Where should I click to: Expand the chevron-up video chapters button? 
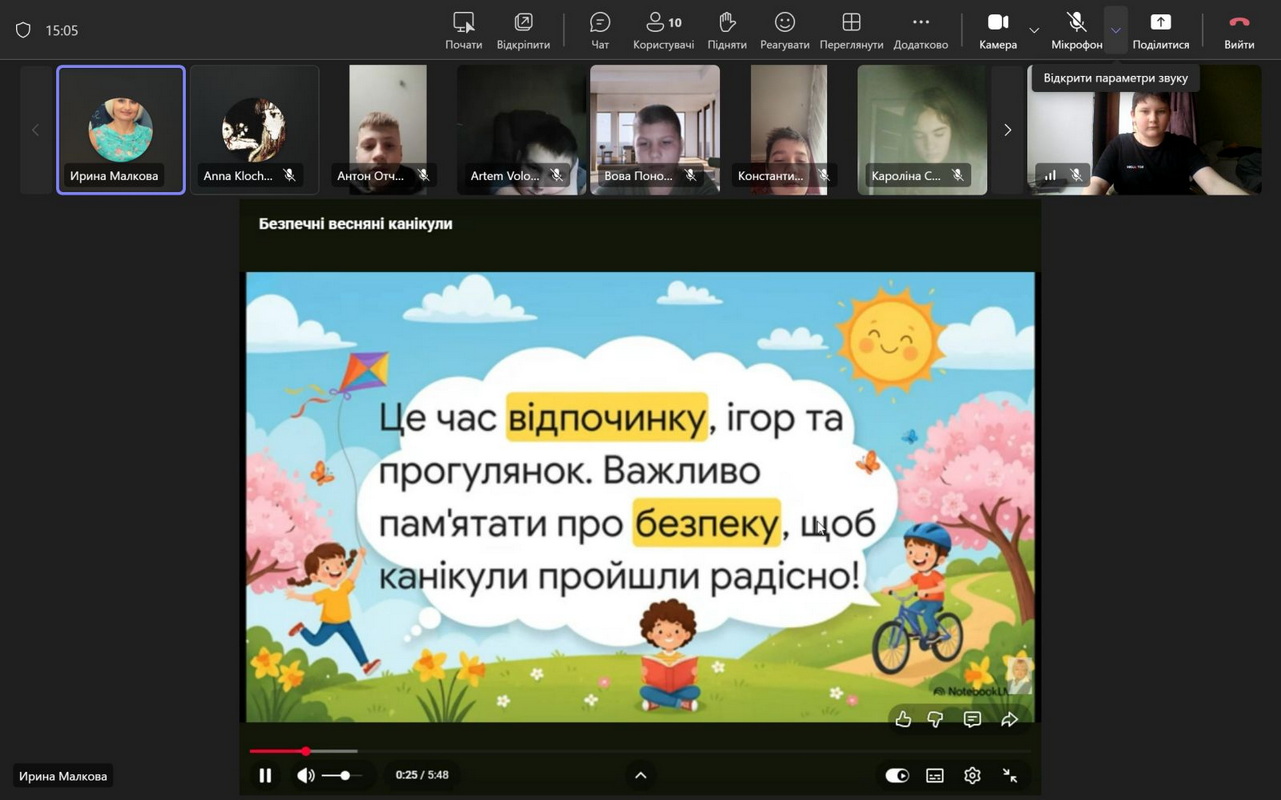click(641, 775)
